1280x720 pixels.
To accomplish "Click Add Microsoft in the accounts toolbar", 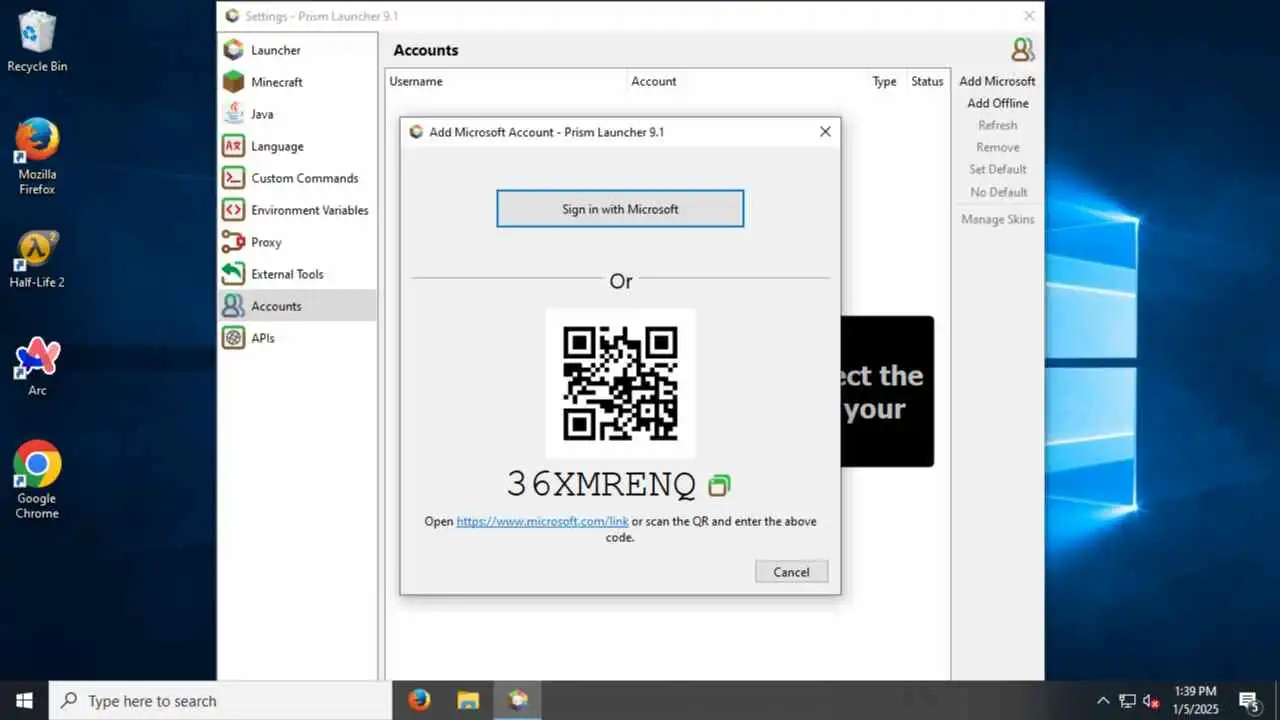I will 997,81.
